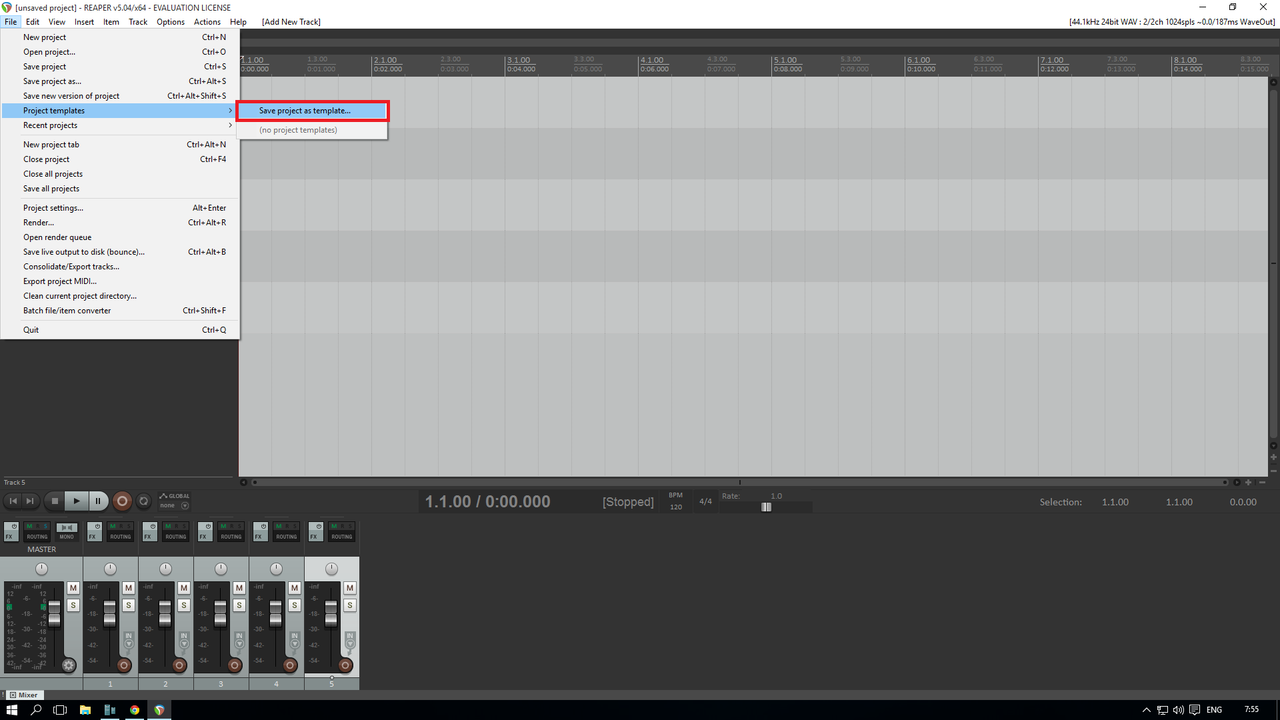Viewport: 1280px width, 720px height.
Task: Choose Save project as template
Action: (311, 111)
